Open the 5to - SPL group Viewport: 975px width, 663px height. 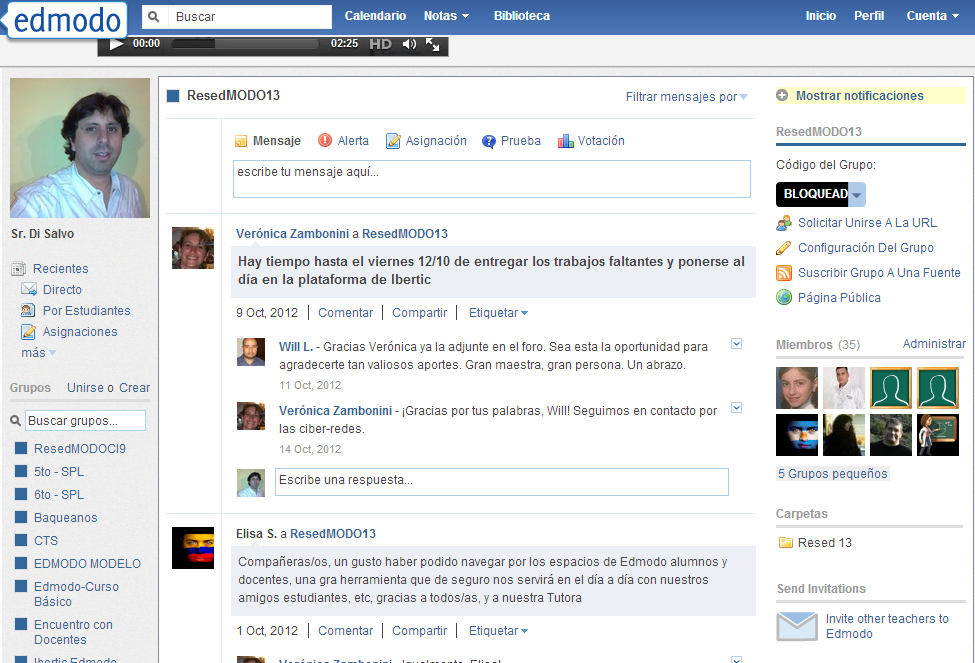click(59, 472)
